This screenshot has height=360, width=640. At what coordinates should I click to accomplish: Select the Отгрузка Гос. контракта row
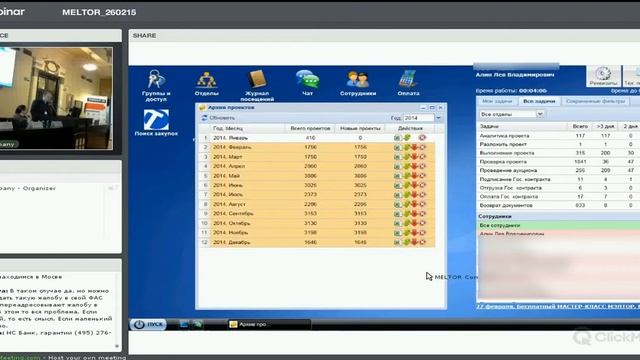point(559,188)
